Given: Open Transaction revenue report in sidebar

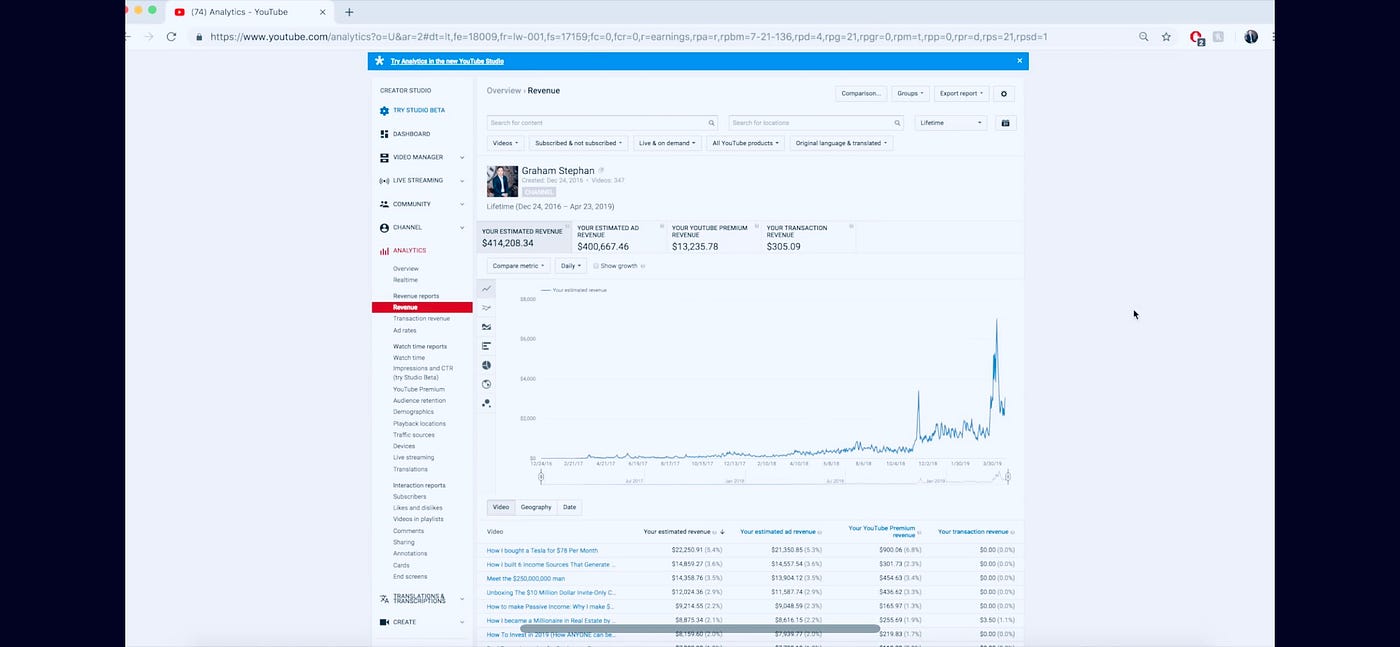Looking at the screenshot, I should pos(421,319).
